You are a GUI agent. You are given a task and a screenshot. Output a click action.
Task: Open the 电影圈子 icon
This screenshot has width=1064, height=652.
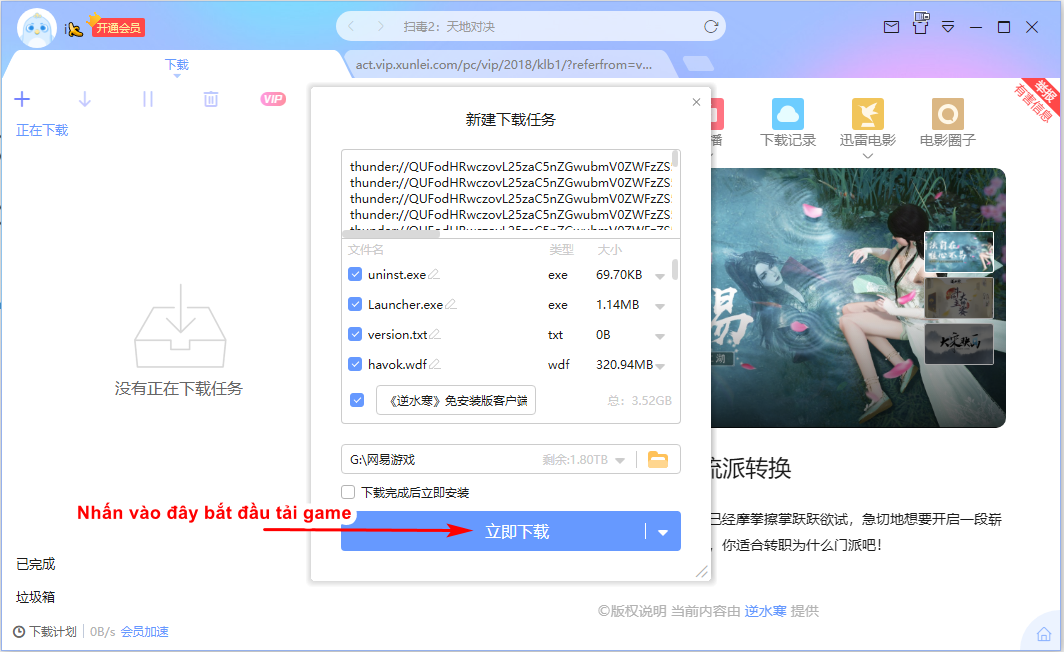pos(947,114)
